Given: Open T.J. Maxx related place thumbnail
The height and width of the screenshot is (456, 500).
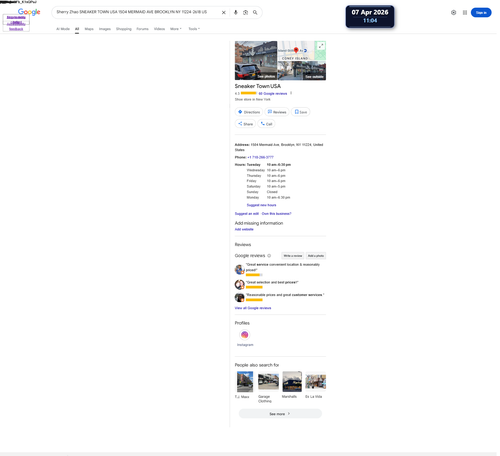Looking at the screenshot, I should [245, 382].
